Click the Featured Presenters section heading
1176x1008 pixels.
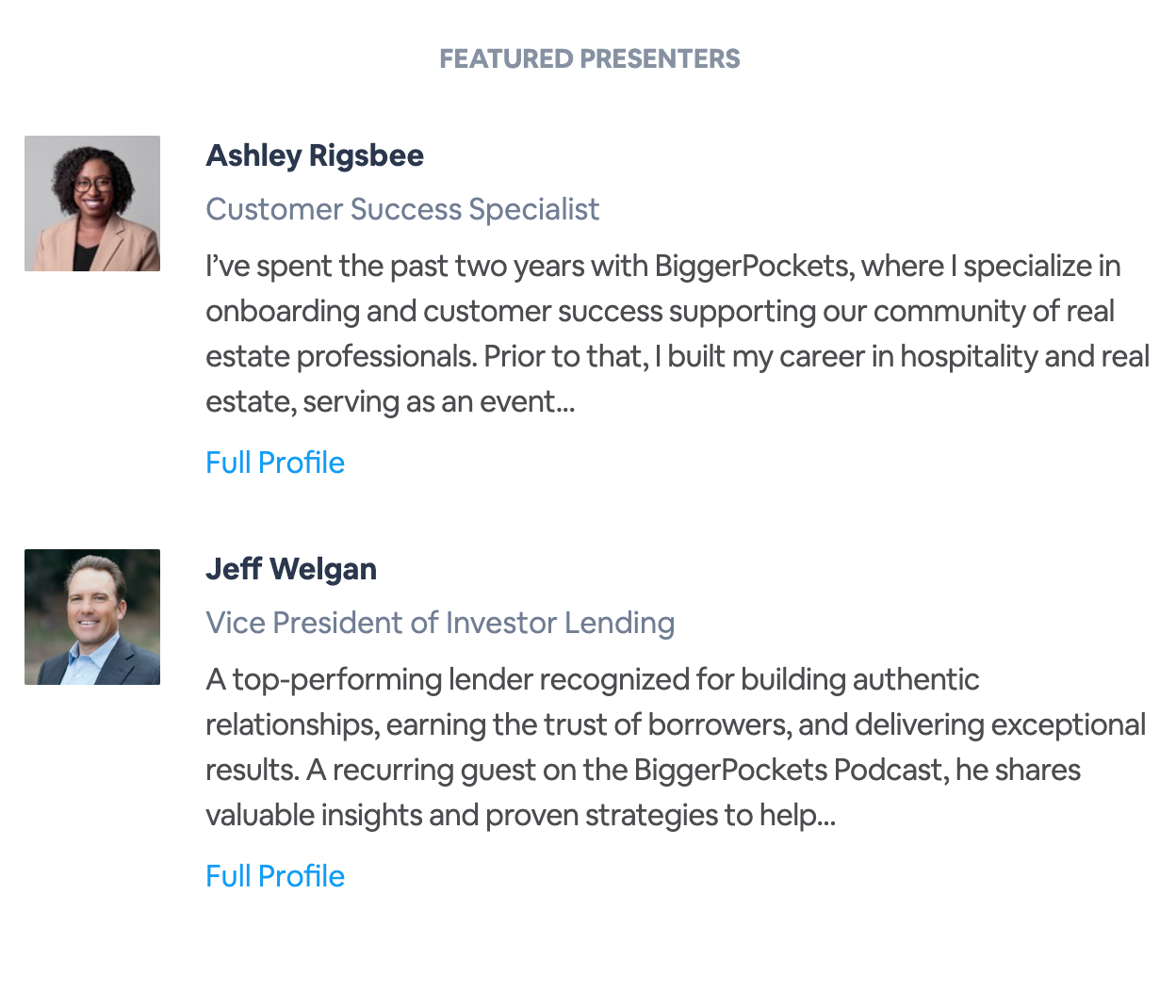click(589, 58)
